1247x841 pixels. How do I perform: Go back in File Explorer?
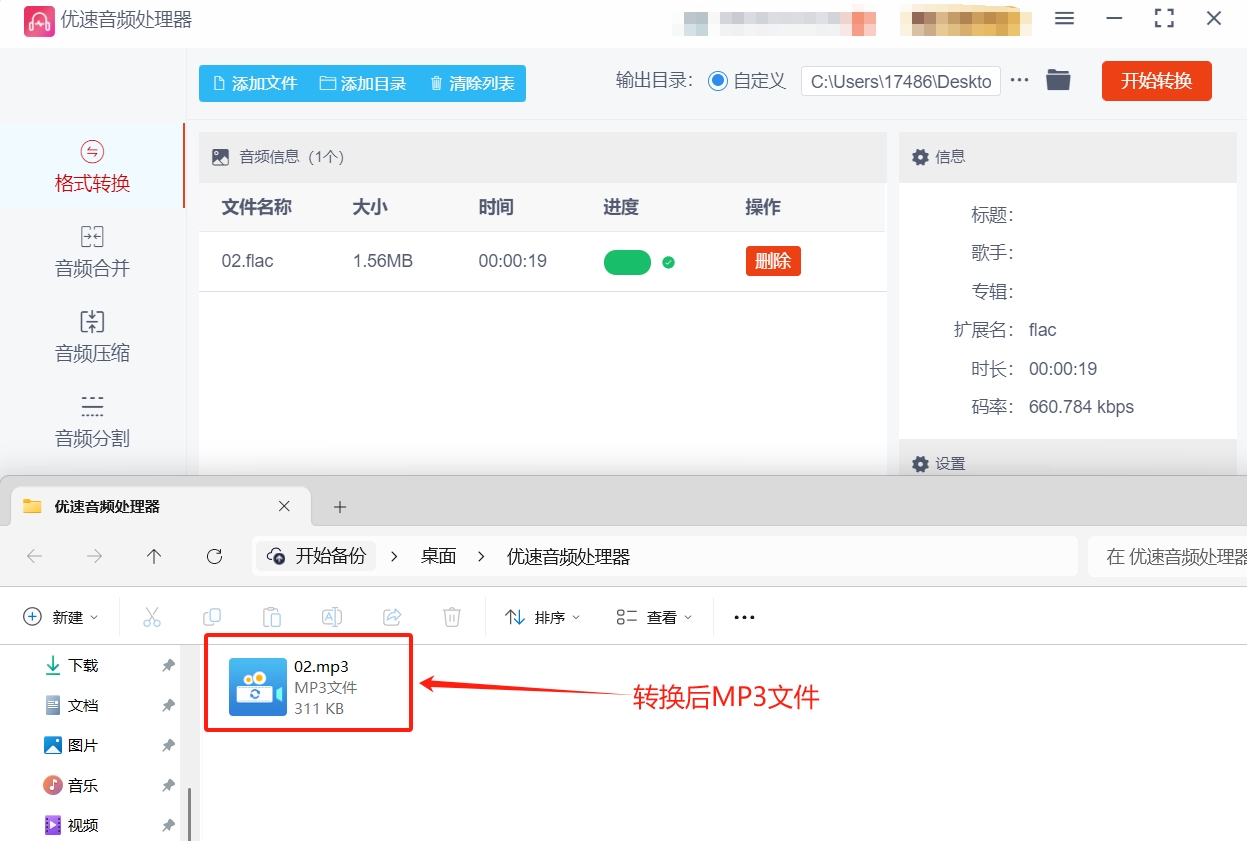click(34, 557)
